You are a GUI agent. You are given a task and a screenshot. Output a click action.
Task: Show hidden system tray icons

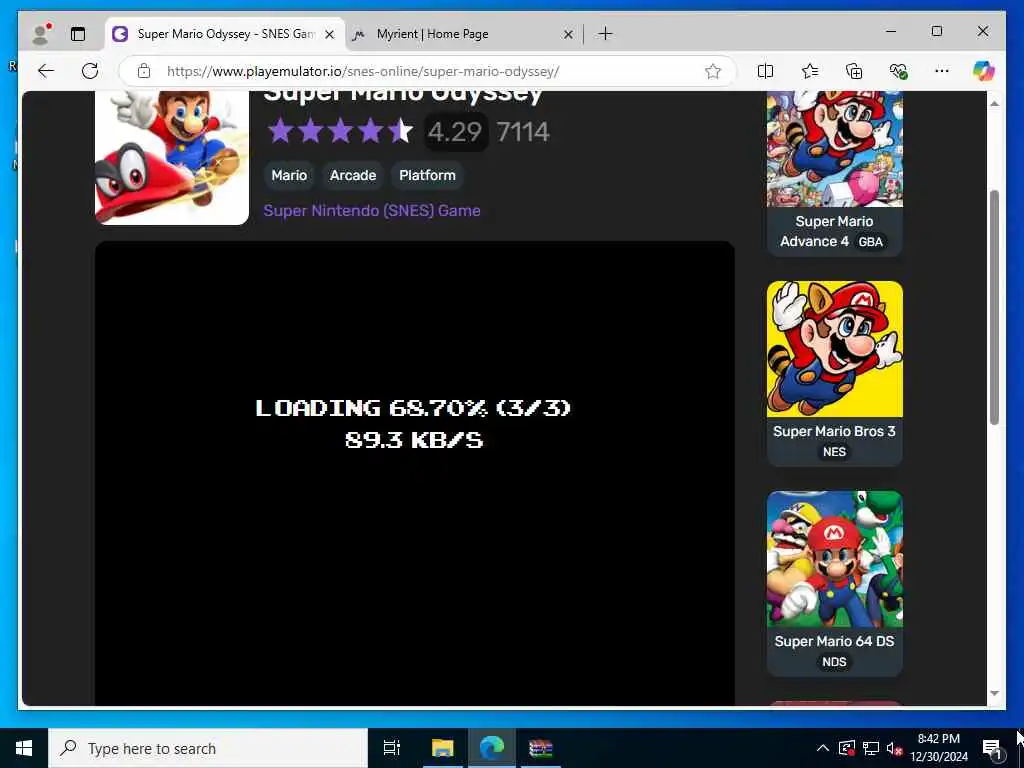point(823,748)
